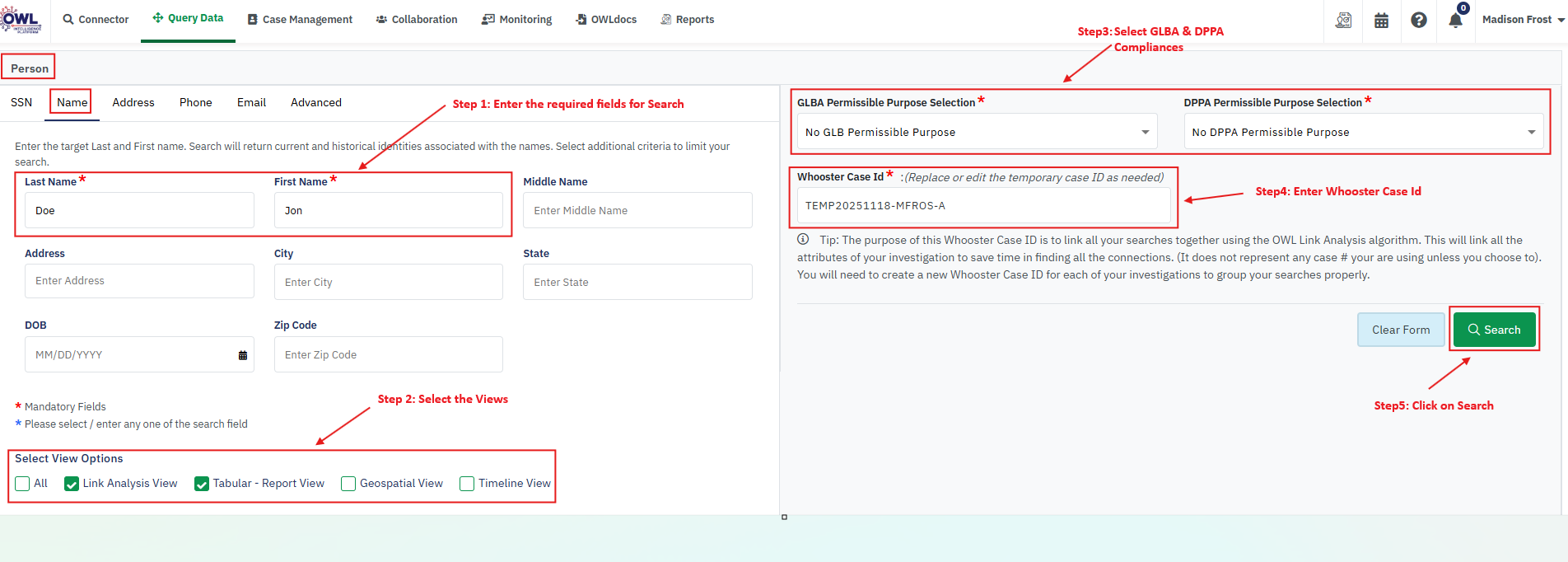The width and height of the screenshot is (1568, 562).
Task: Open the notifications bell
Action: pos(1455,21)
